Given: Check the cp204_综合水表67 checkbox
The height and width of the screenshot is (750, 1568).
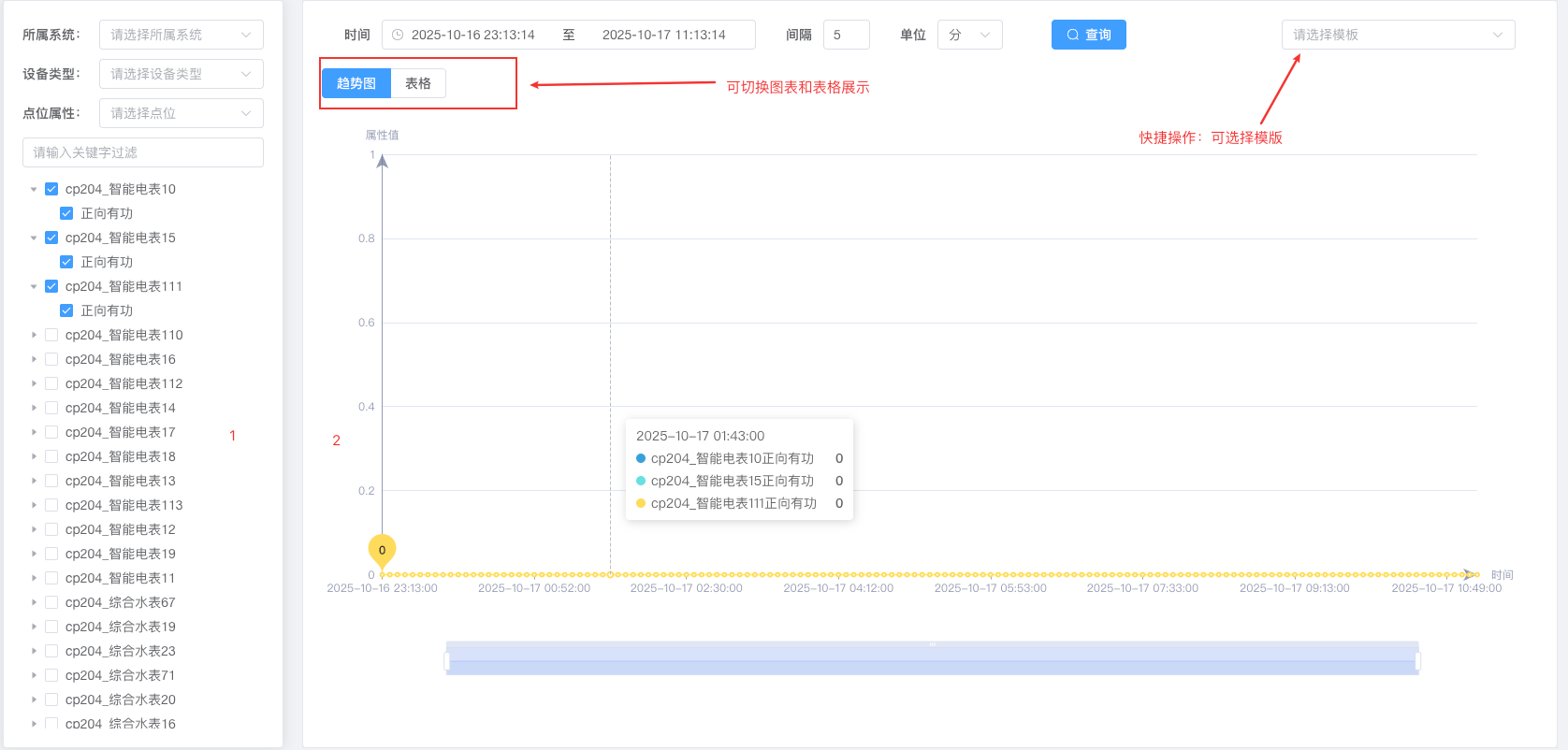Looking at the screenshot, I should [x=51, y=602].
